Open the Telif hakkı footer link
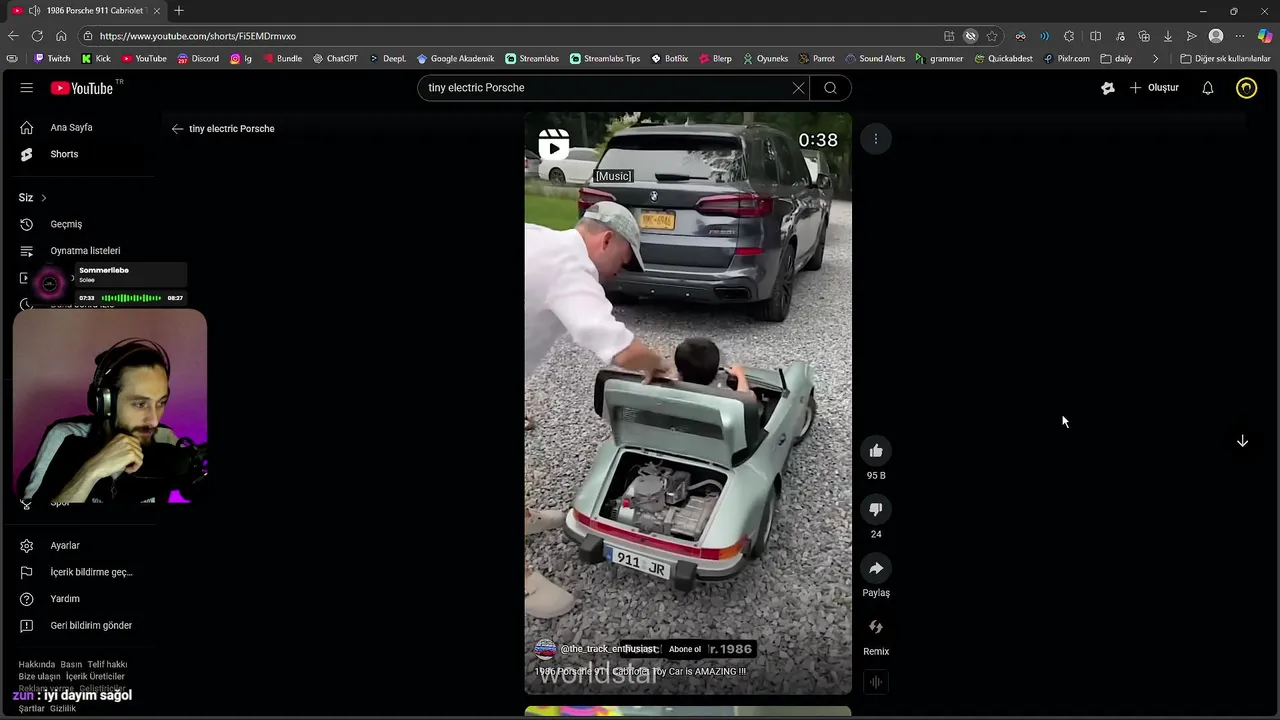The height and width of the screenshot is (720, 1280). pyautogui.click(x=107, y=665)
